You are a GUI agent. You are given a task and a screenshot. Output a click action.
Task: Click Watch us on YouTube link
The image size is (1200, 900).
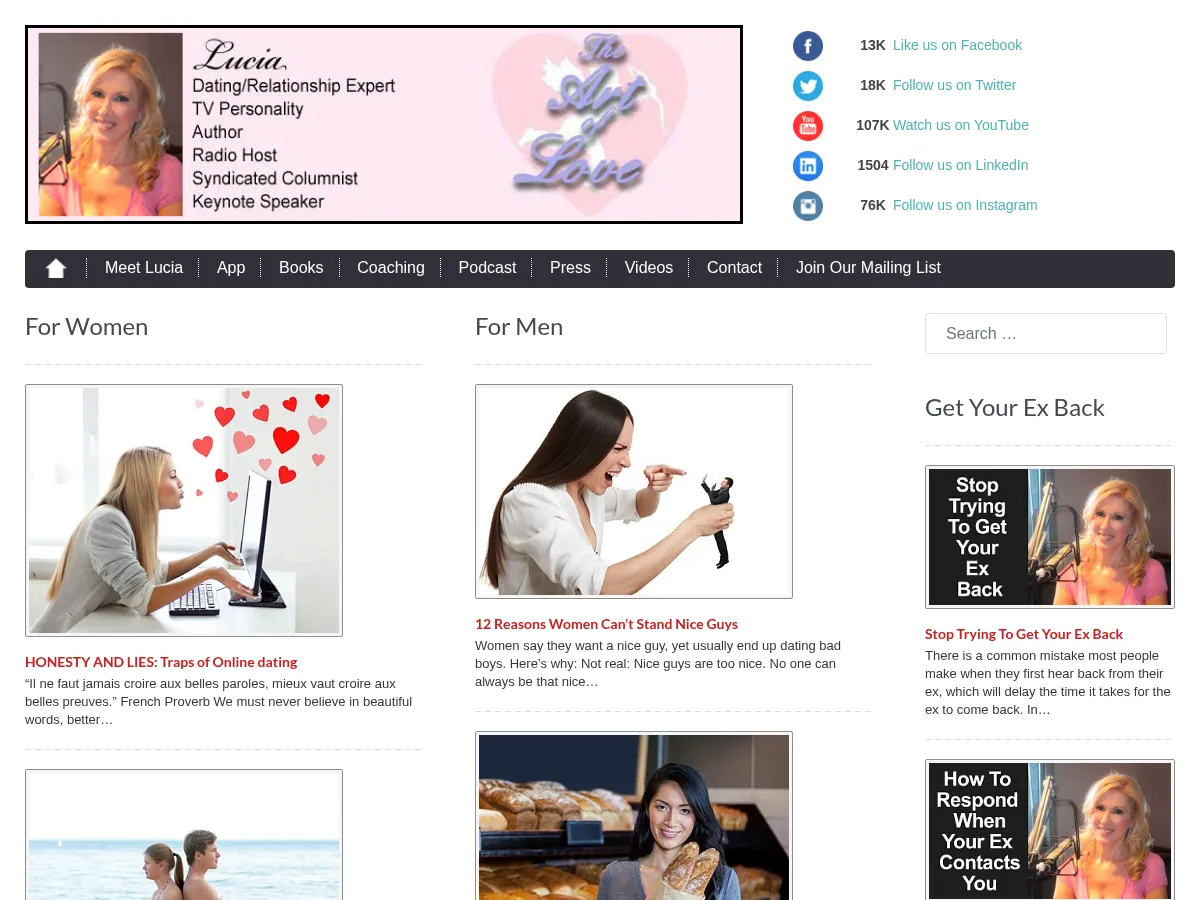pos(961,125)
